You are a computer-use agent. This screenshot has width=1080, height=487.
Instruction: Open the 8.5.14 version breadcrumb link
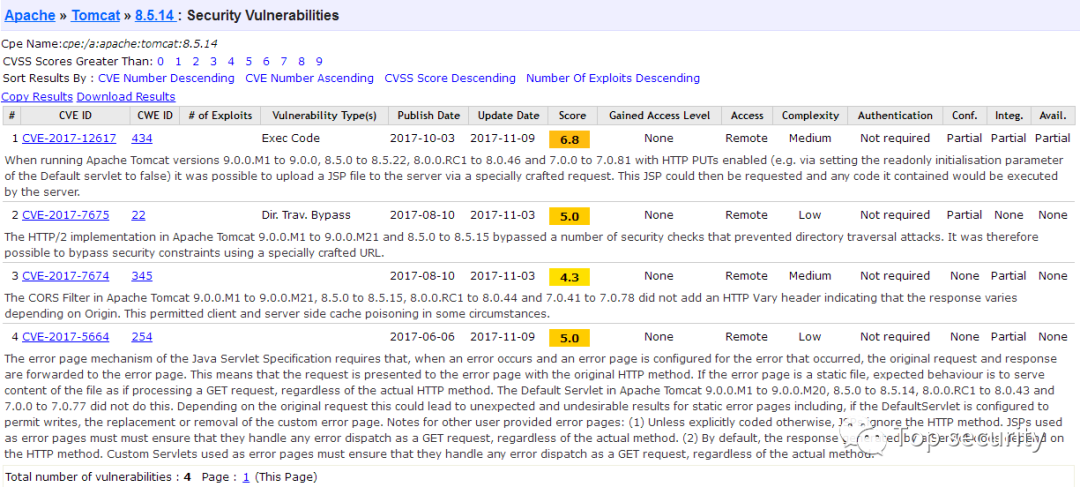[155, 14]
